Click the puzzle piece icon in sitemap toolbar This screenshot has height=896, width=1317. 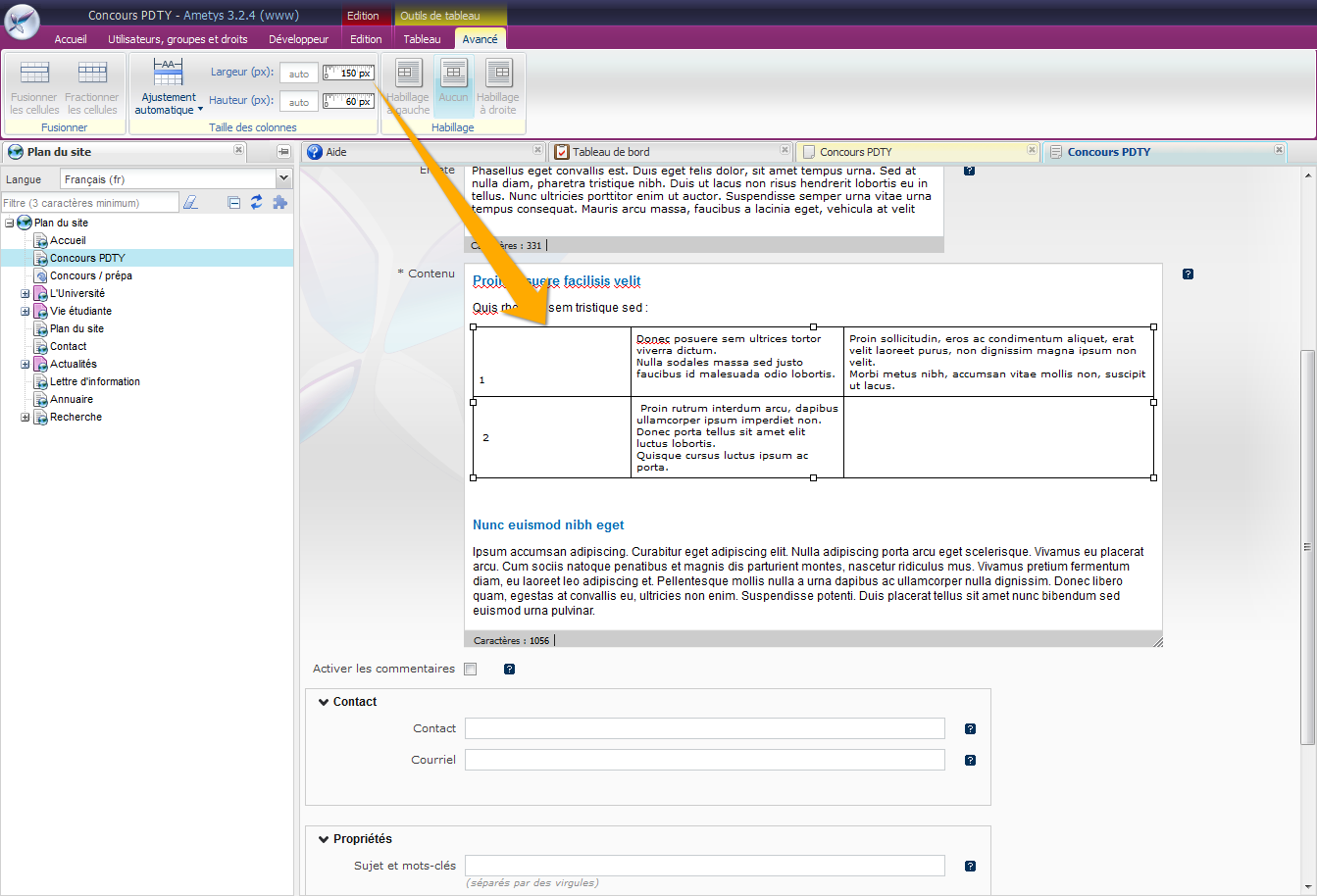coord(280,202)
